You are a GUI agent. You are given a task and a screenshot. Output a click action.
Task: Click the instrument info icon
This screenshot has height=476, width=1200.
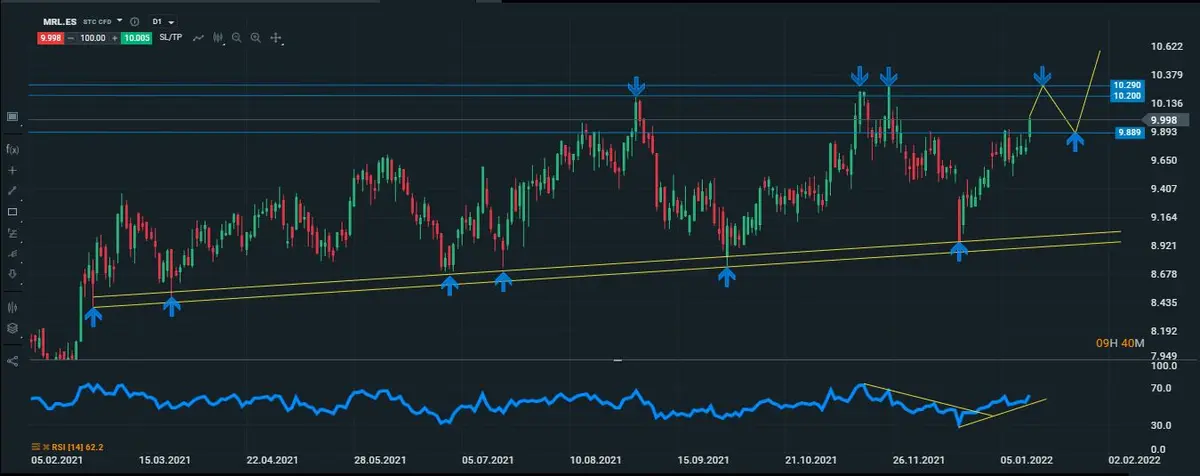135,20
